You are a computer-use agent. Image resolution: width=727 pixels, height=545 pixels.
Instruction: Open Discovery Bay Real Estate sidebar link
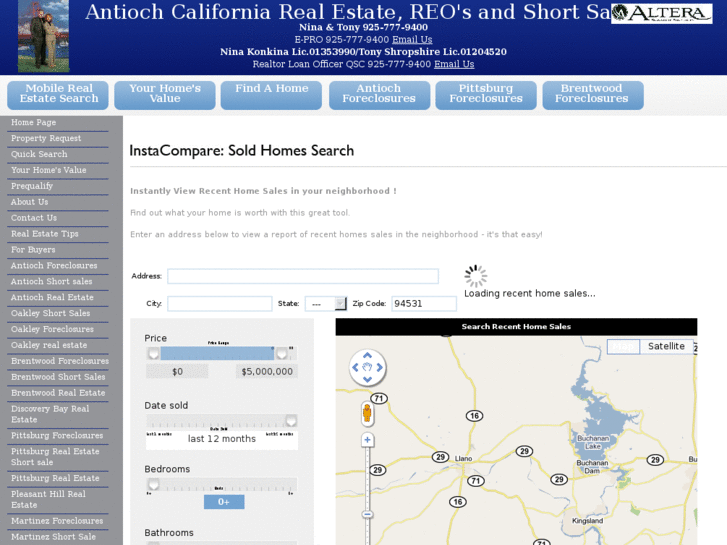tap(50, 414)
